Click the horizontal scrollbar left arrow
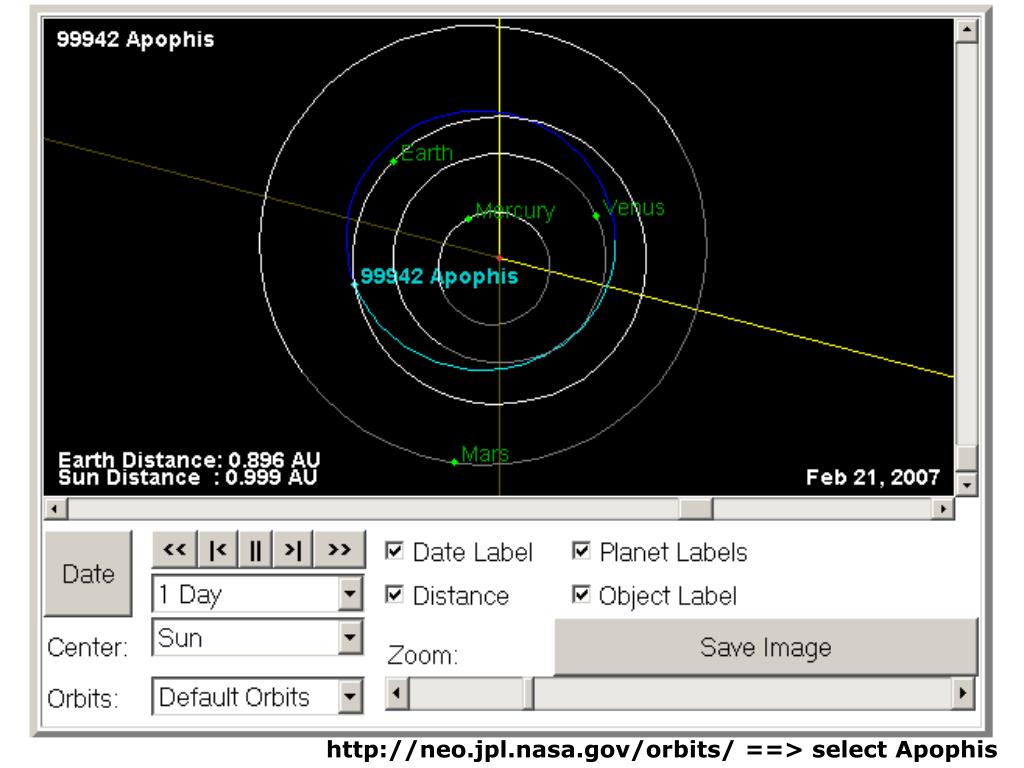 pyautogui.click(x=56, y=509)
